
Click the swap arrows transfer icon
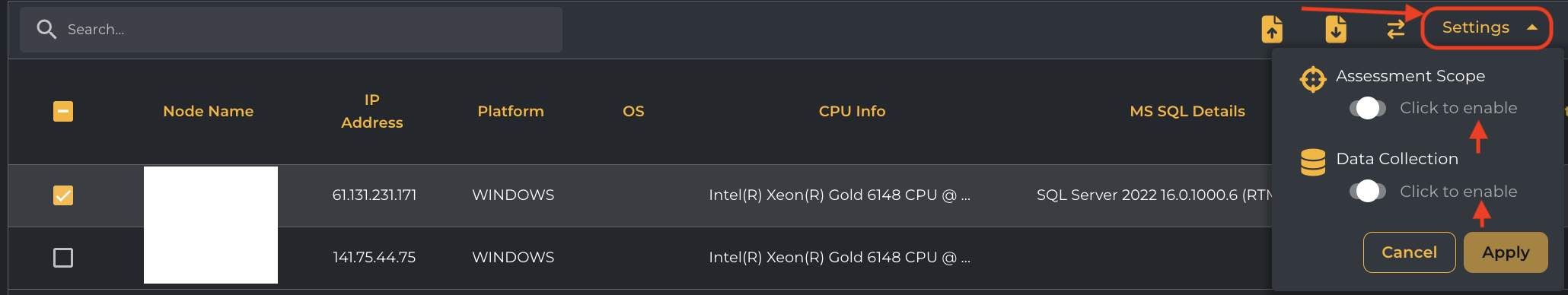(x=1395, y=30)
